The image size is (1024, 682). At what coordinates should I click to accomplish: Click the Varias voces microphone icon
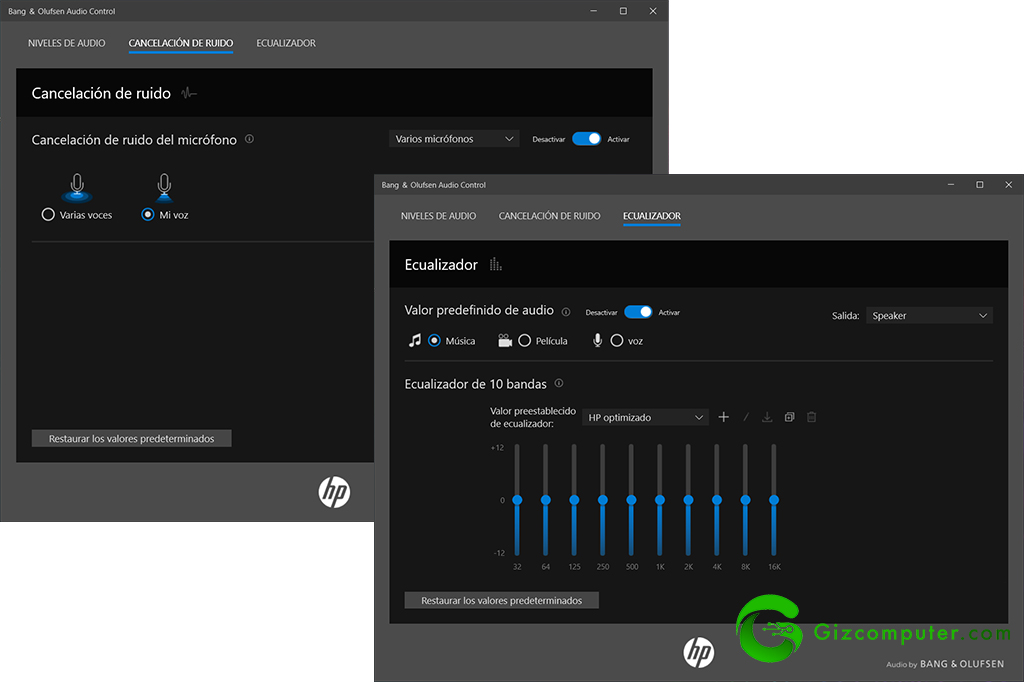point(77,188)
